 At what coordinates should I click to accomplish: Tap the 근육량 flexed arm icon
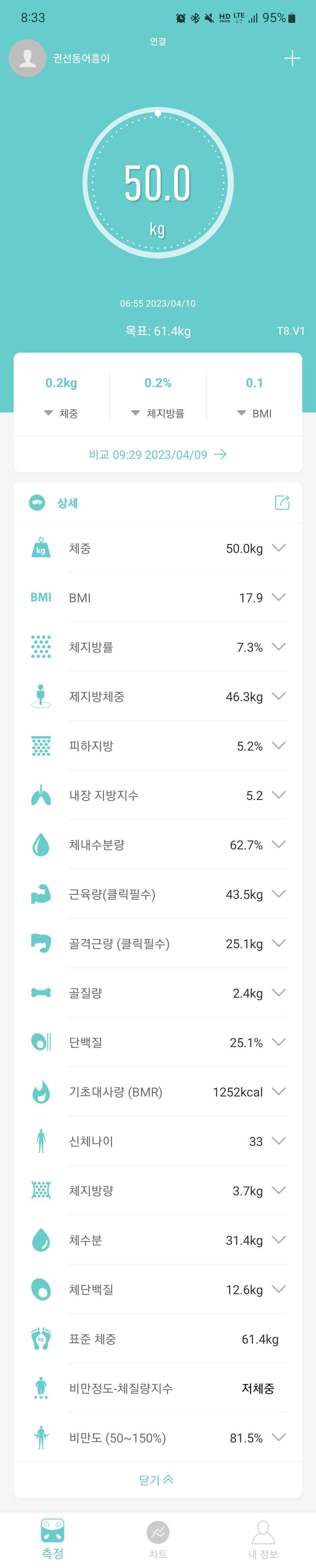pyautogui.click(x=41, y=894)
